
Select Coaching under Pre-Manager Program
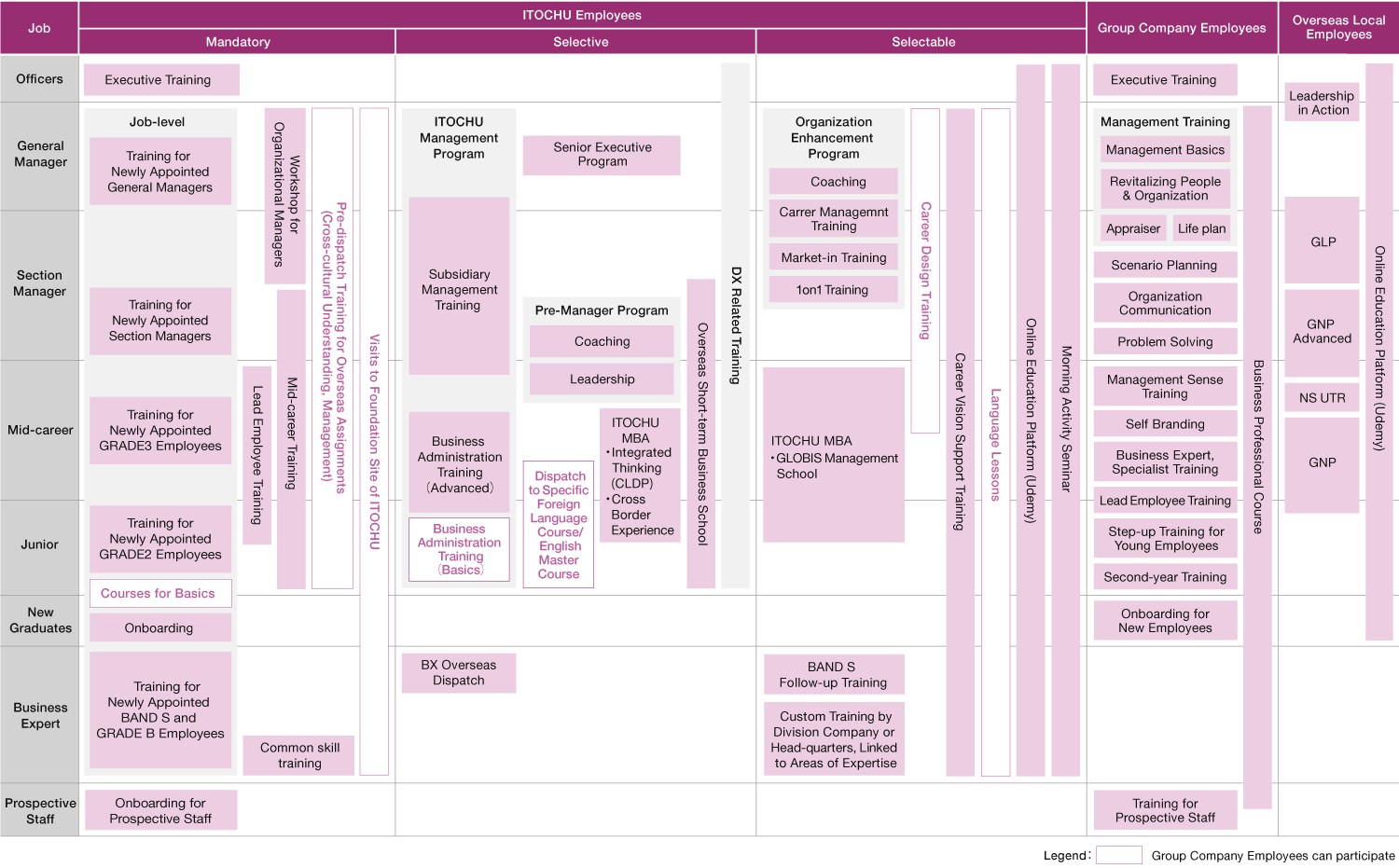[x=602, y=341]
